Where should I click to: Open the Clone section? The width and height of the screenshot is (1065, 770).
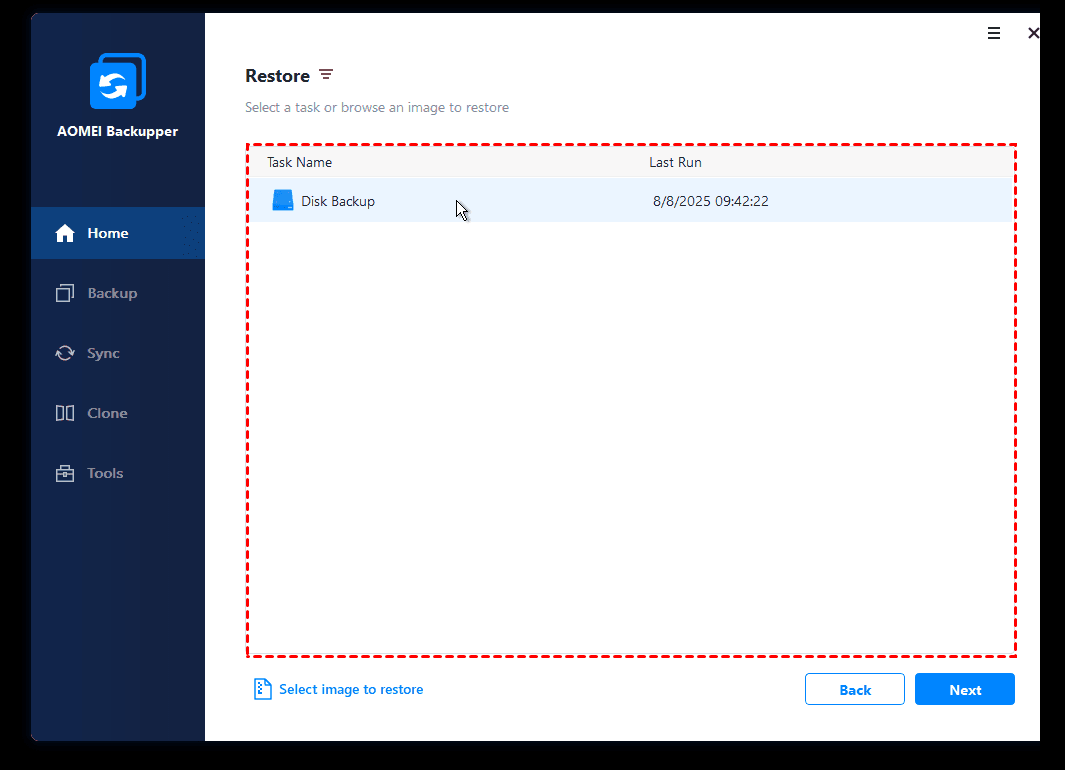(118, 413)
